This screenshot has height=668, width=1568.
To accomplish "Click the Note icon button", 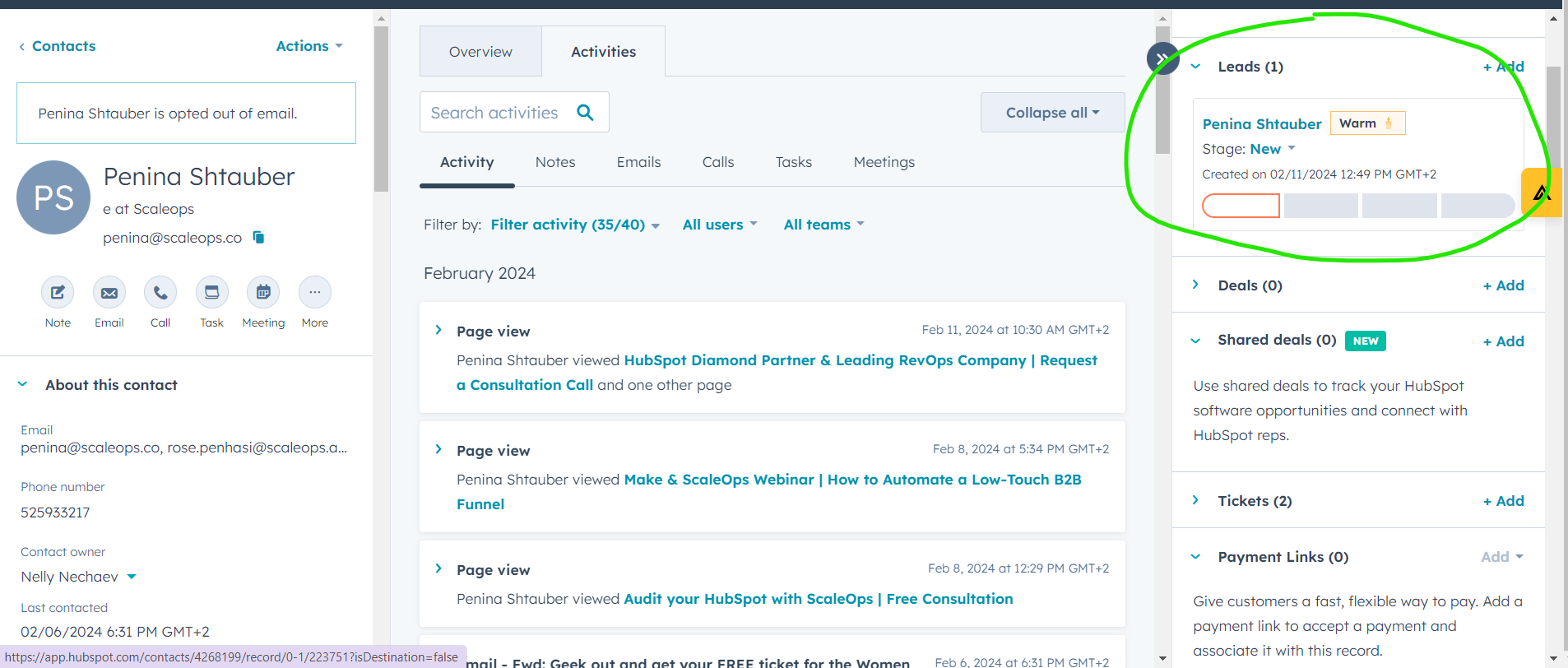I will 58,292.
